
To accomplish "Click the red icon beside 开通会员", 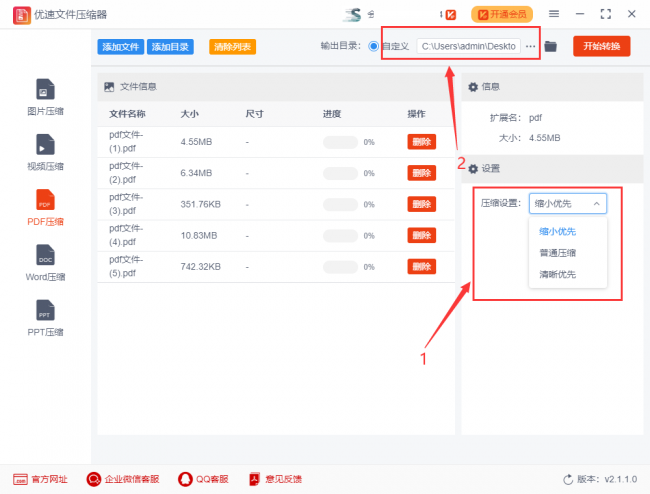I will (451, 15).
